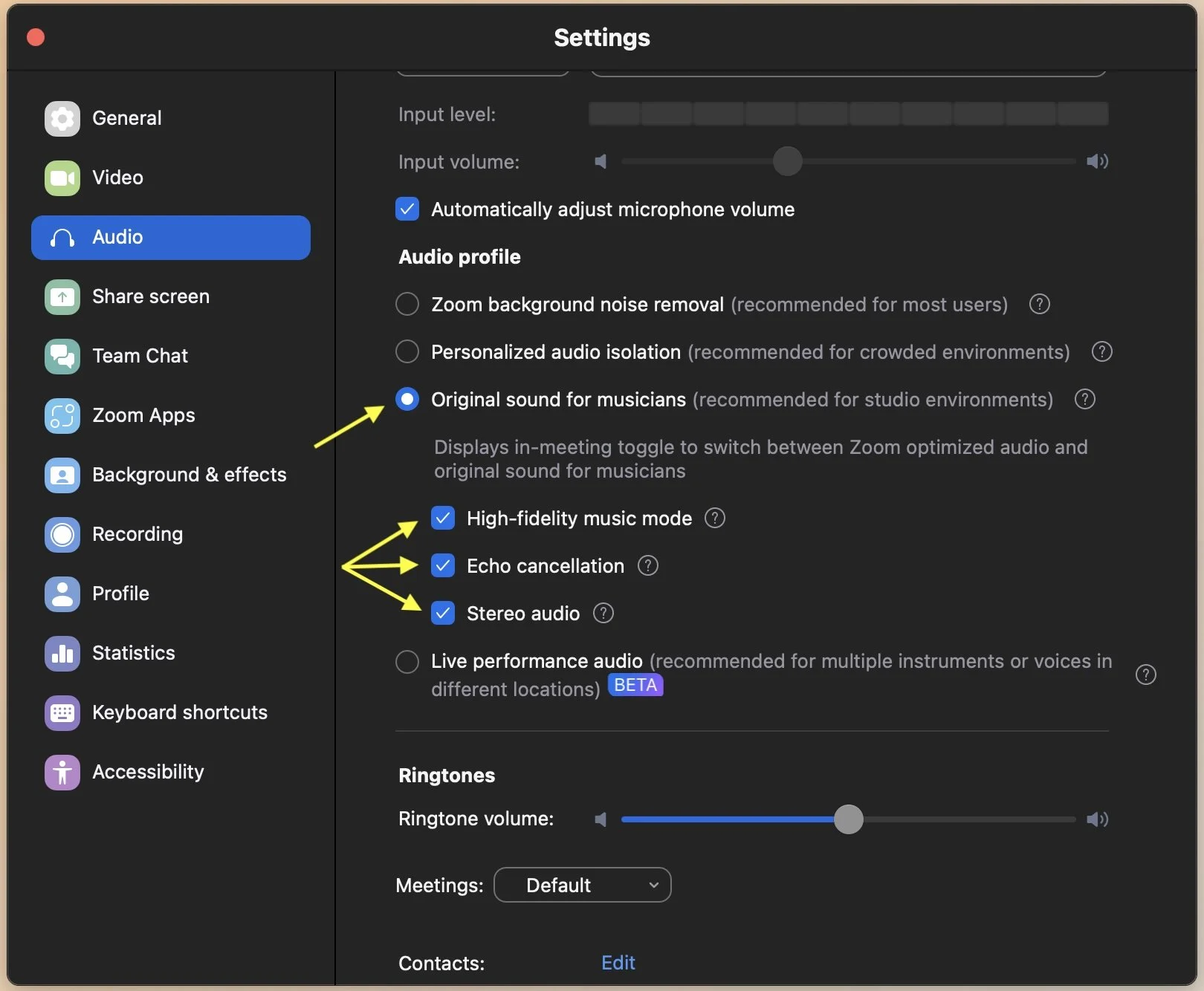The image size is (1204, 991).
Task: Click the Share screen arrow icon
Action: click(62, 296)
